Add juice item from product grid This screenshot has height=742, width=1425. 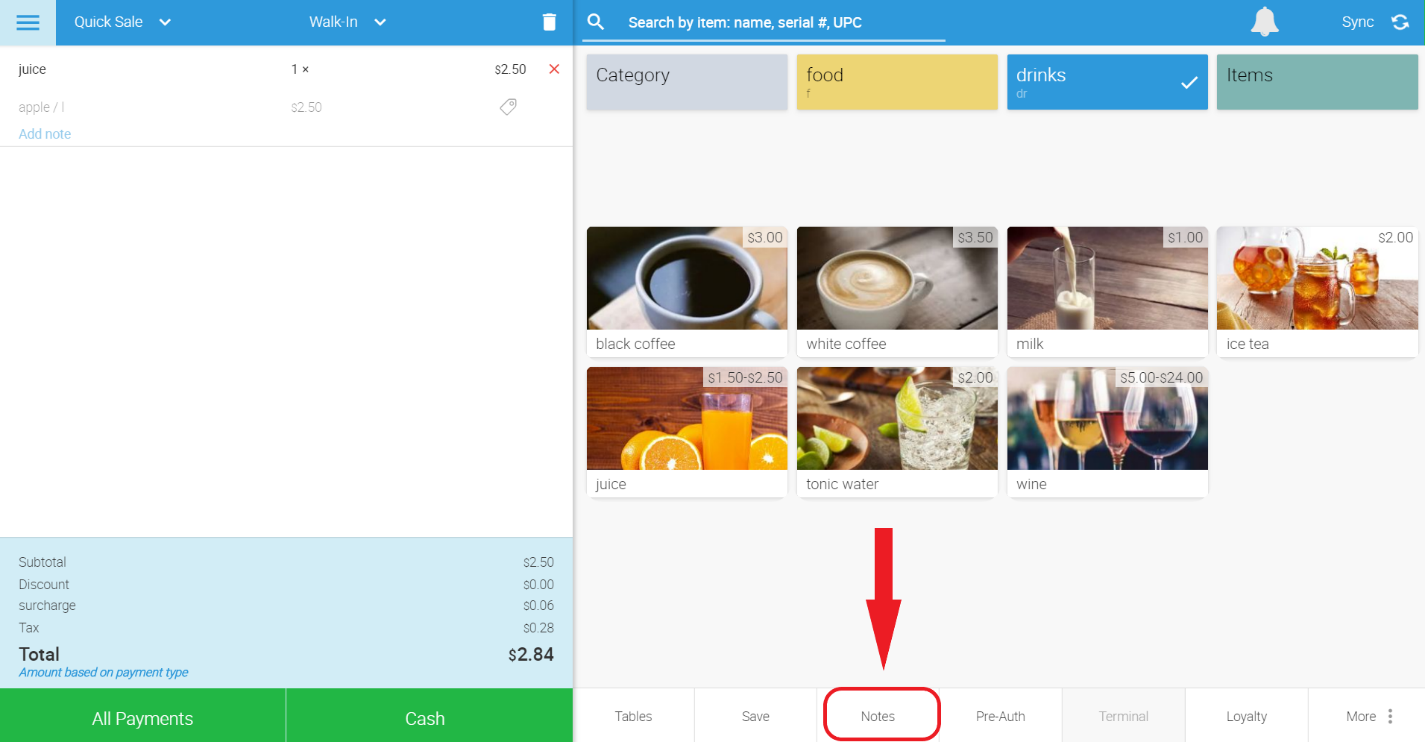[x=687, y=432]
